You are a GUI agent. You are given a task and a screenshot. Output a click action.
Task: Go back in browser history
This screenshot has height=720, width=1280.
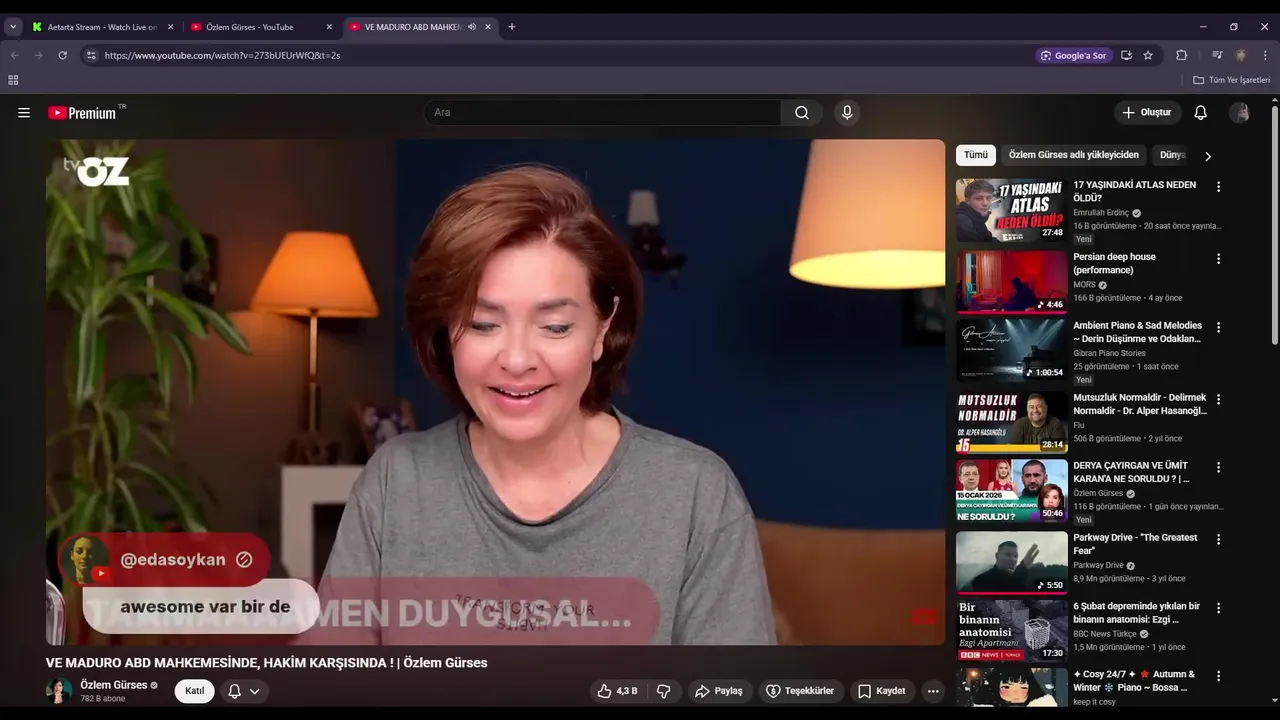14,55
